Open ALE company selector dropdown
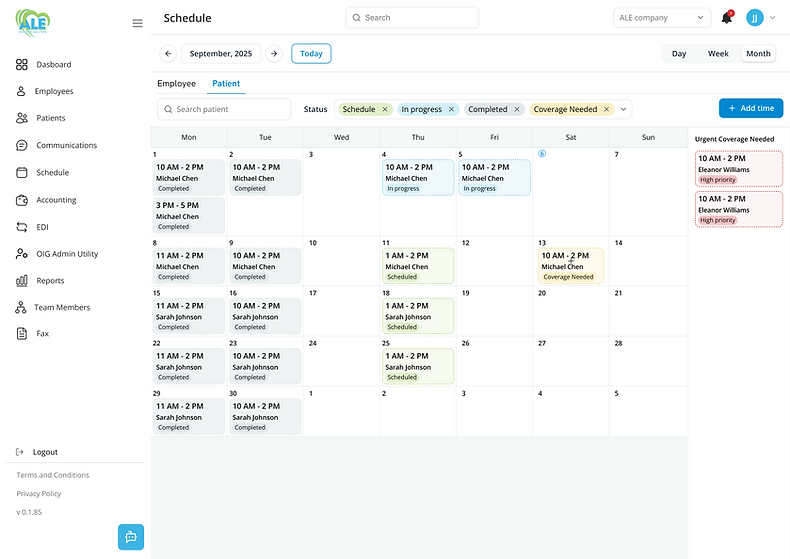The width and height of the screenshot is (790, 559). pyautogui.click(x=662, y=18)
